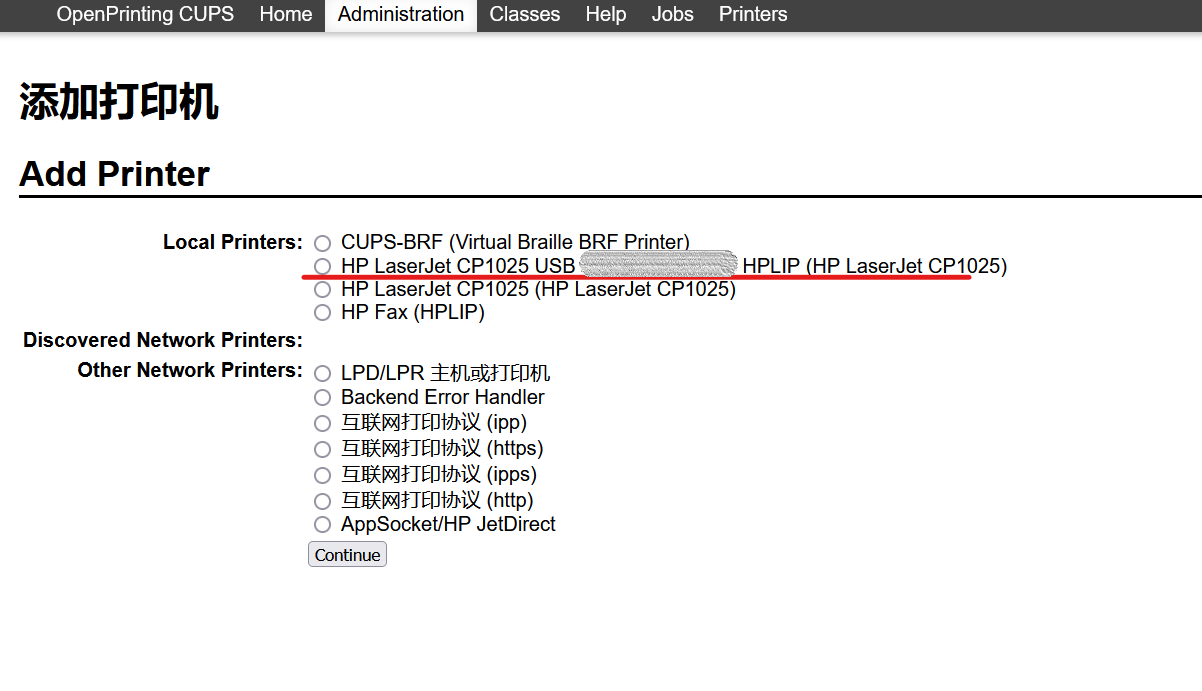Open the Help tab
Viewport: 1202px width, 691px height.
point(606,14)
